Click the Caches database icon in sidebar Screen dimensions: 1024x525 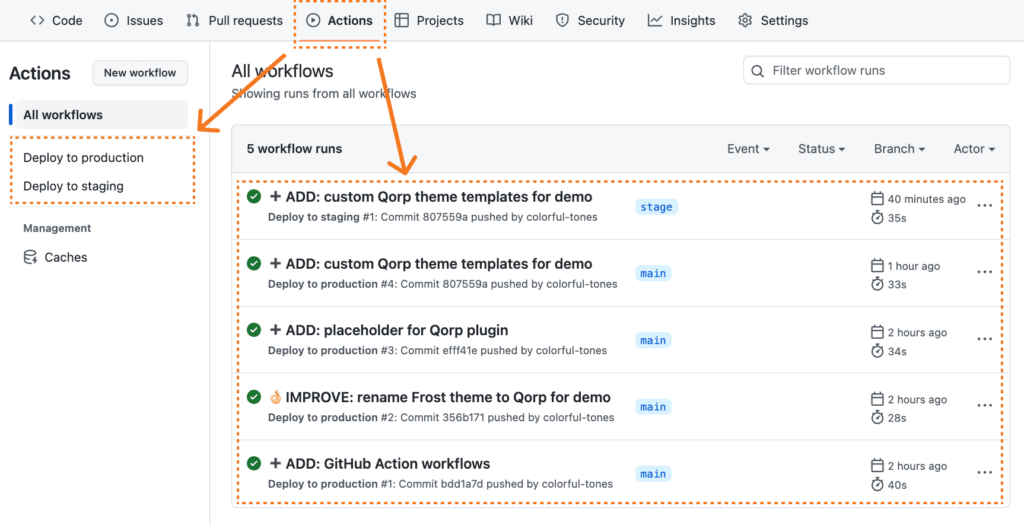click(30, 257)
